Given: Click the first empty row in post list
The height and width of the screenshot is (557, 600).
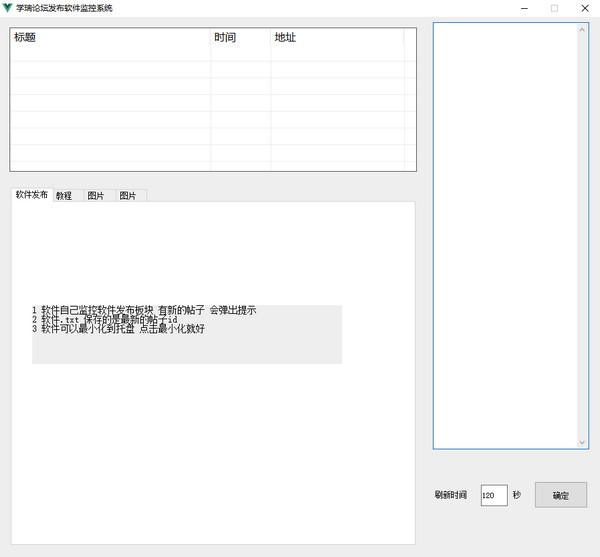Looking at the screenshot, I should pos(110,54).
